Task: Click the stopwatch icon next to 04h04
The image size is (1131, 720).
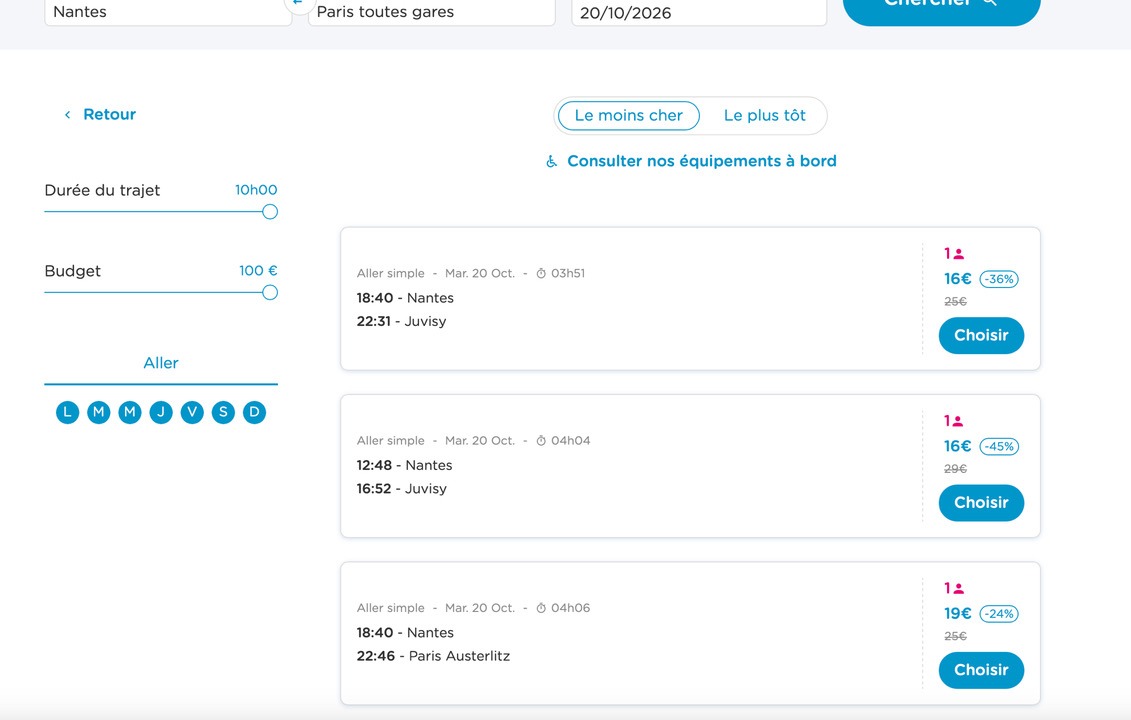Action: 541,441
